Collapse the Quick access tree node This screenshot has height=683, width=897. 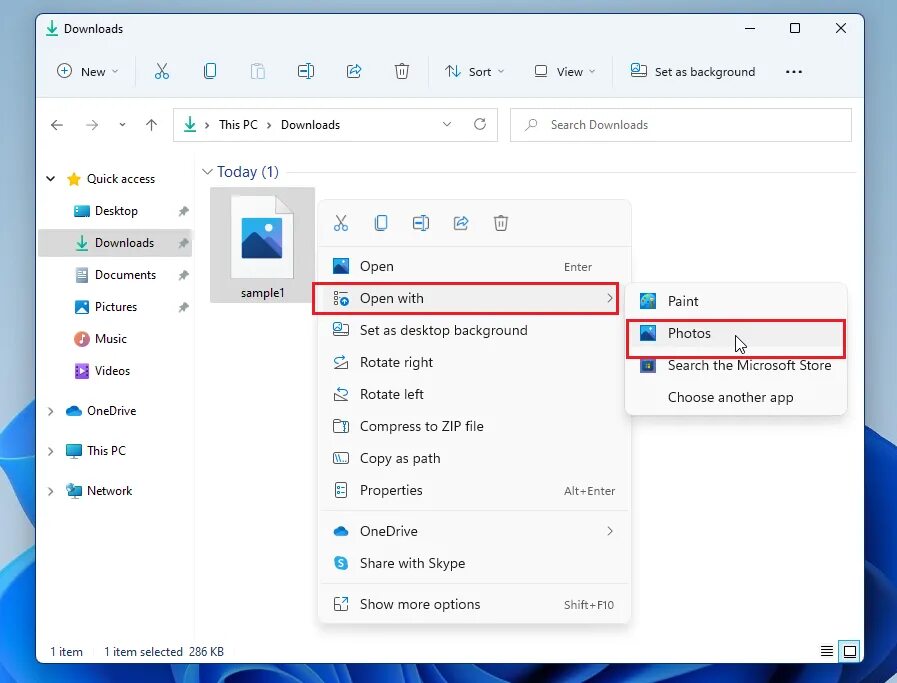(50, 179)
